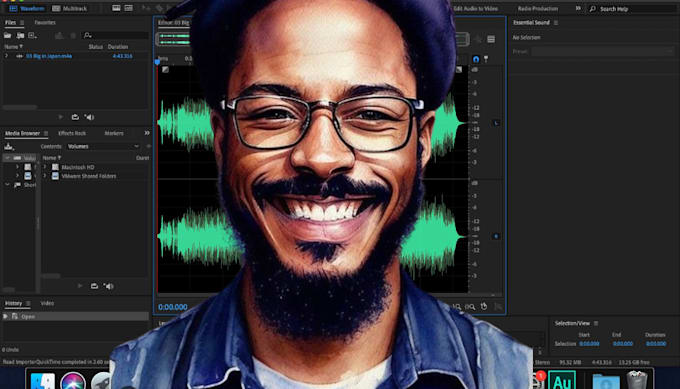Image resolution: width=680 pixels, height=389 pixels.
Task: Open Finder from the Dock
Action: (42, 381)
